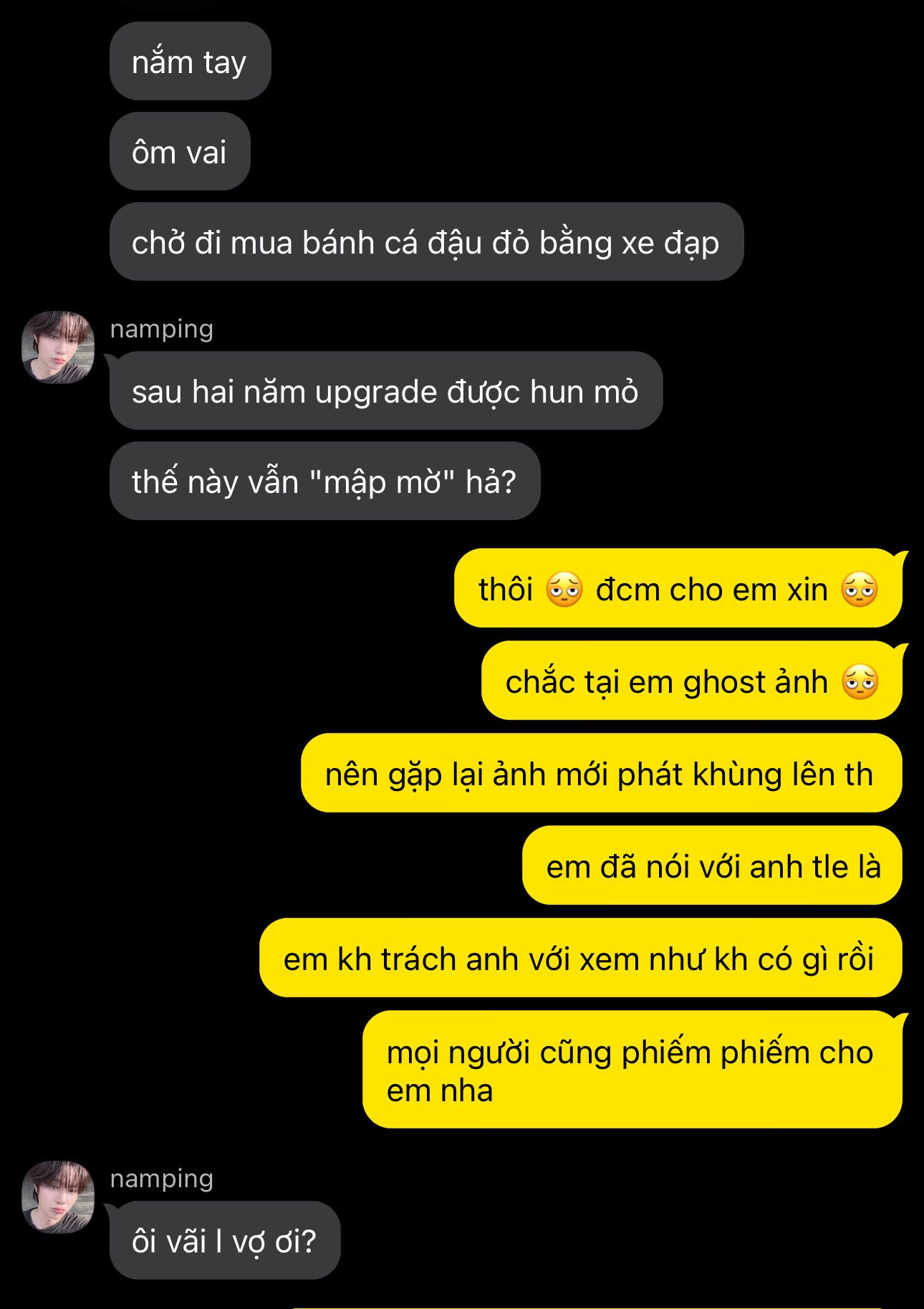Tap the 'mọi người cũng phiếm phiếm' message
This screenshot has width=924, height=1309.
[632, 1070]
